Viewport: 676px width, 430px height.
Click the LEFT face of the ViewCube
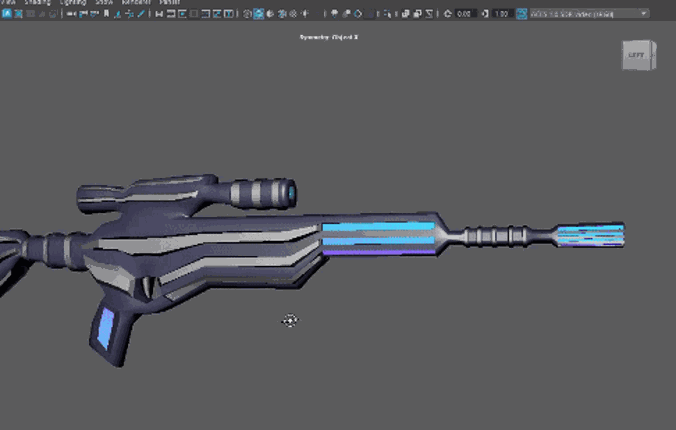tap(636, 56)
